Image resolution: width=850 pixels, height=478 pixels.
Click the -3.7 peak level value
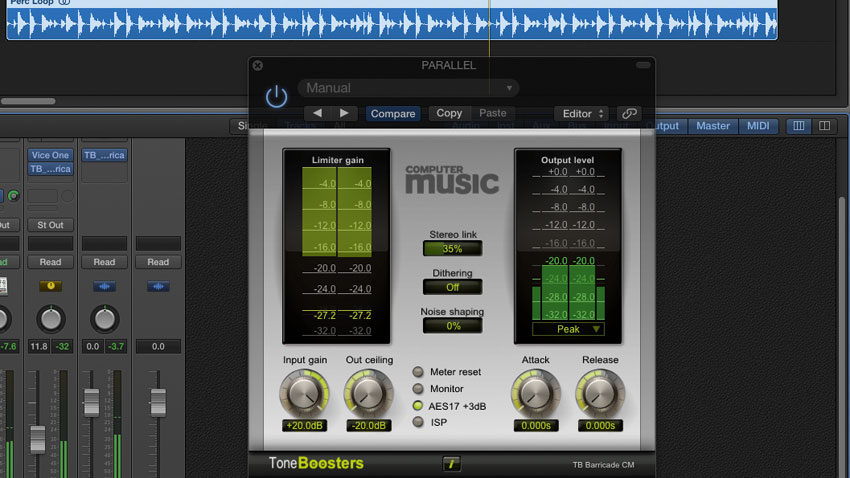[116, 346]
